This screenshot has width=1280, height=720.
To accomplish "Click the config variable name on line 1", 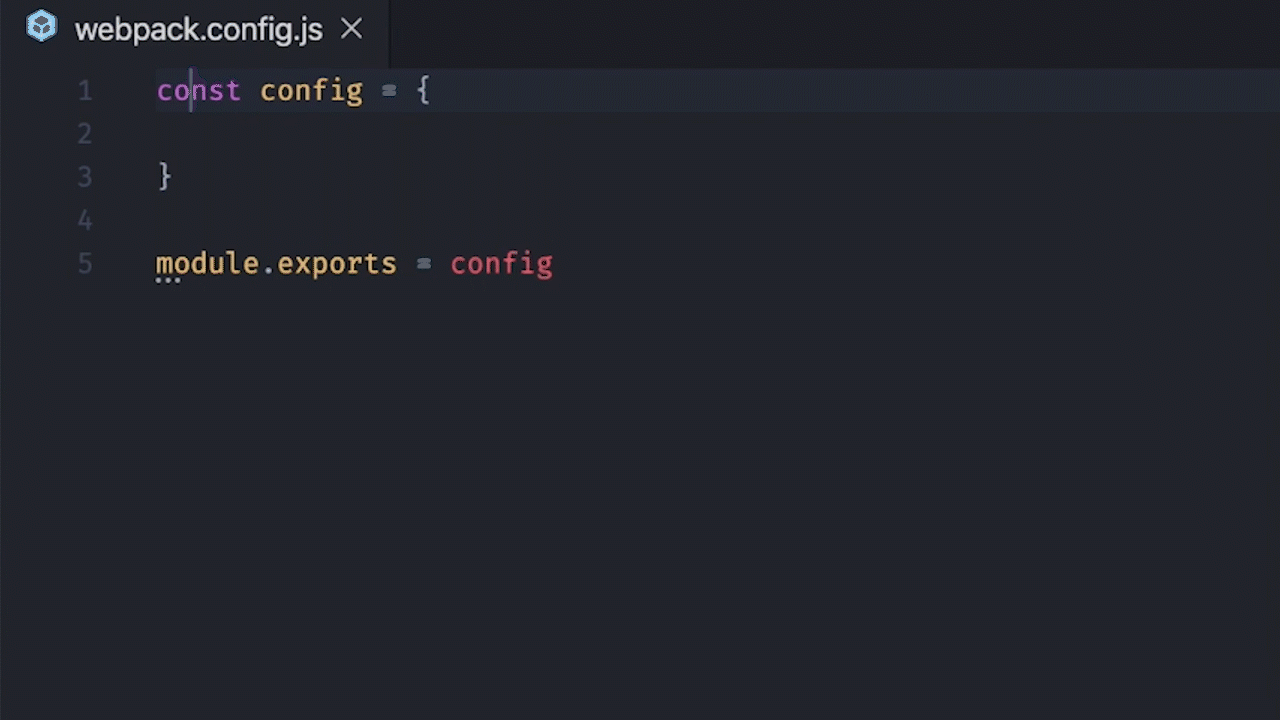I will (311, 91).
